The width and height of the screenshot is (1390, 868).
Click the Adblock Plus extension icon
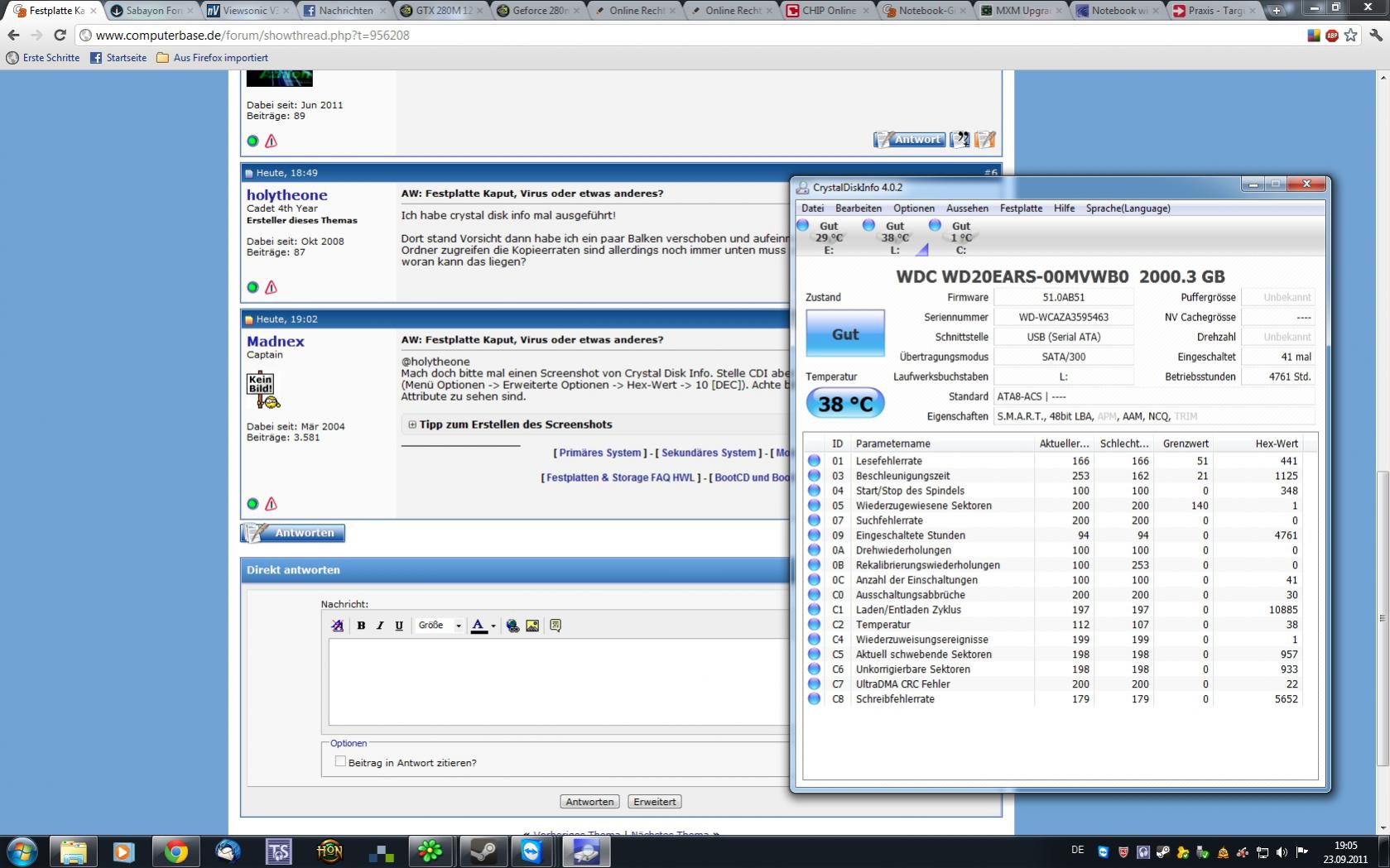[x=1332, y=36]
